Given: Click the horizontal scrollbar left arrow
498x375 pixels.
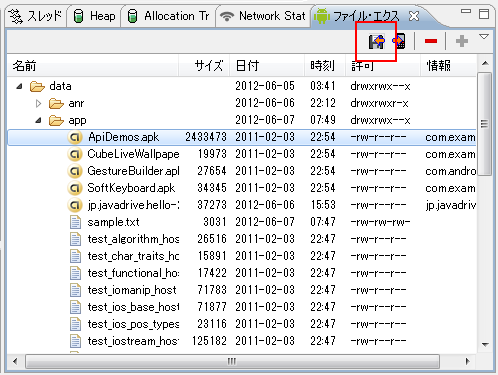Looking at the screenshot, I should (x=15, y=361).
